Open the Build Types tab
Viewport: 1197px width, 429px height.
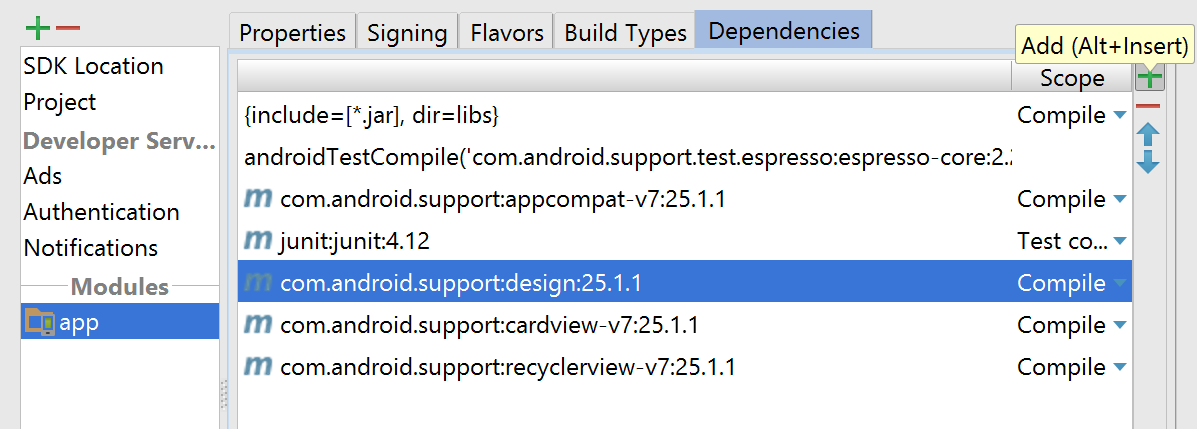click(x=625, y=33)
